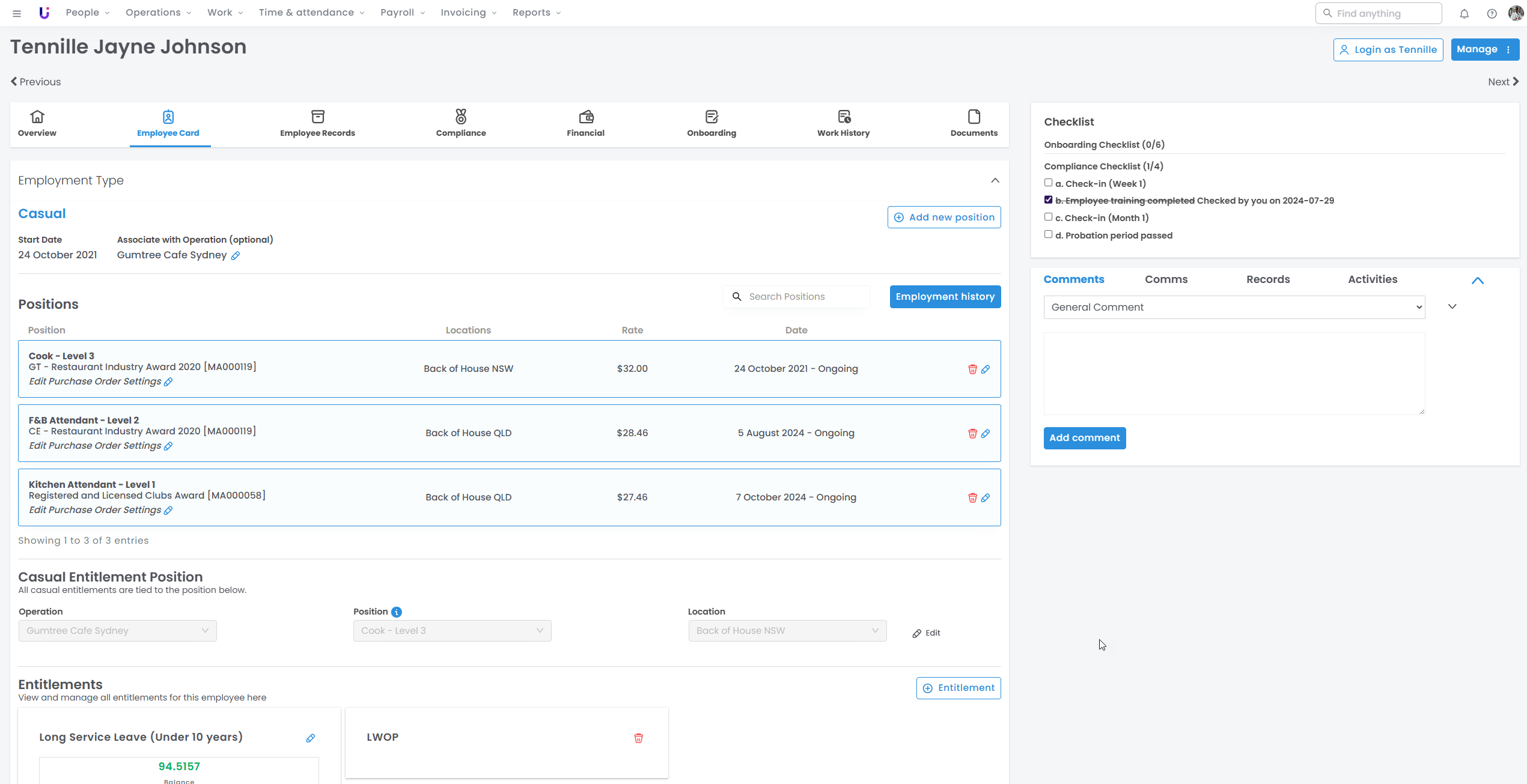Open the General Comment dropdown
The height and width of the screenshot is (784, 1527).
click(x=1234, y=307)
